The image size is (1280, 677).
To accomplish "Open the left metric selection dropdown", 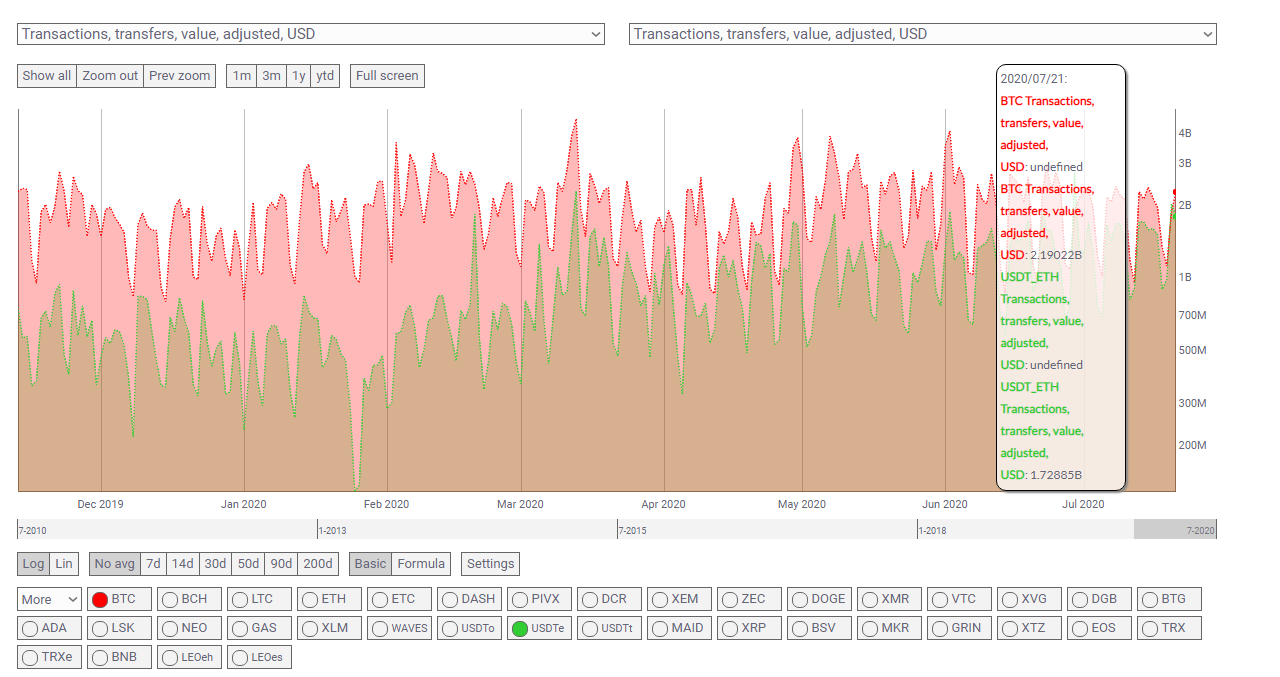I will (x=310, y=34).
